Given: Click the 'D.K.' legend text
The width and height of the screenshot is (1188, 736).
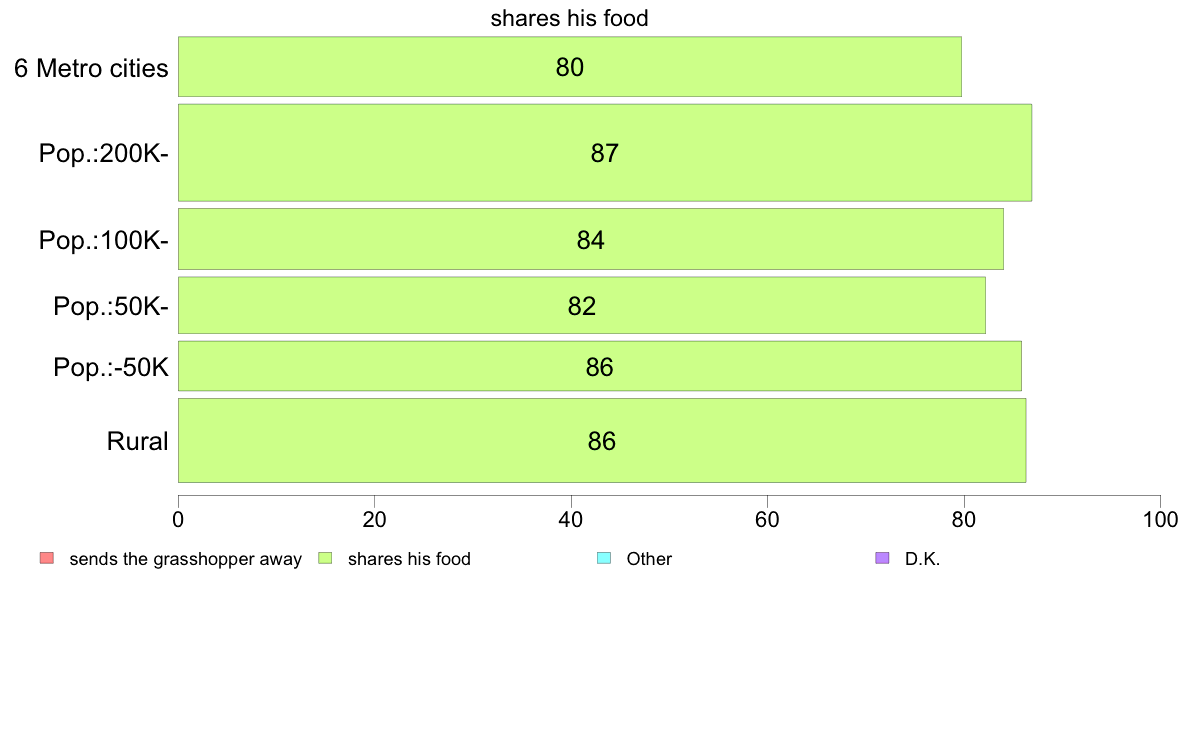Looking at the screenshot, I should pos(922,559).
